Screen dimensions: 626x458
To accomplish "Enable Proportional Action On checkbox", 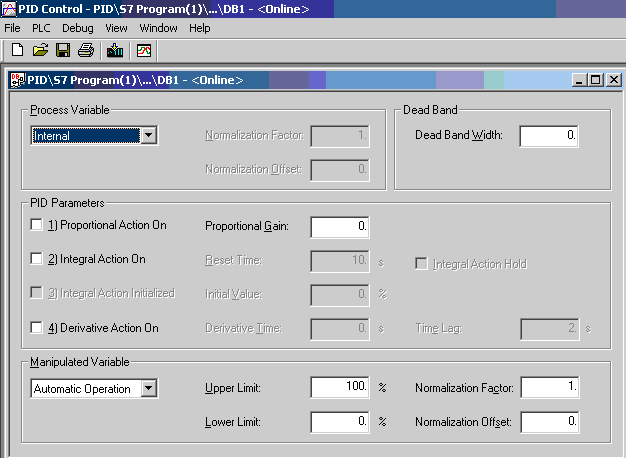I will [x=36, y=225].
